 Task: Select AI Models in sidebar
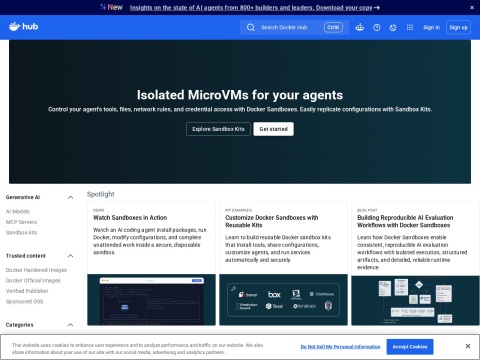18,211
